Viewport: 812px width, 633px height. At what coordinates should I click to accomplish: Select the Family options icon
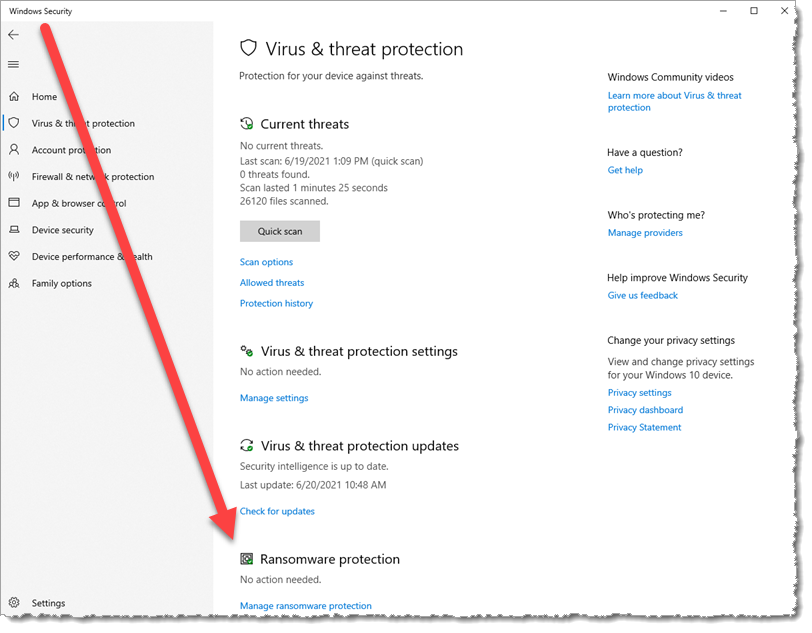pyautogui.click(x=15, y=283)
